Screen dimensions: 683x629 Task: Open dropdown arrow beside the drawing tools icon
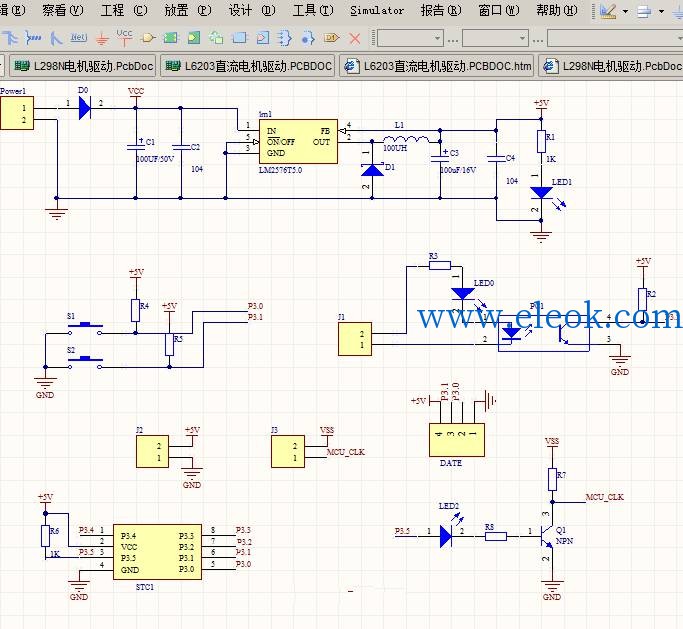[x=625, y=11]
